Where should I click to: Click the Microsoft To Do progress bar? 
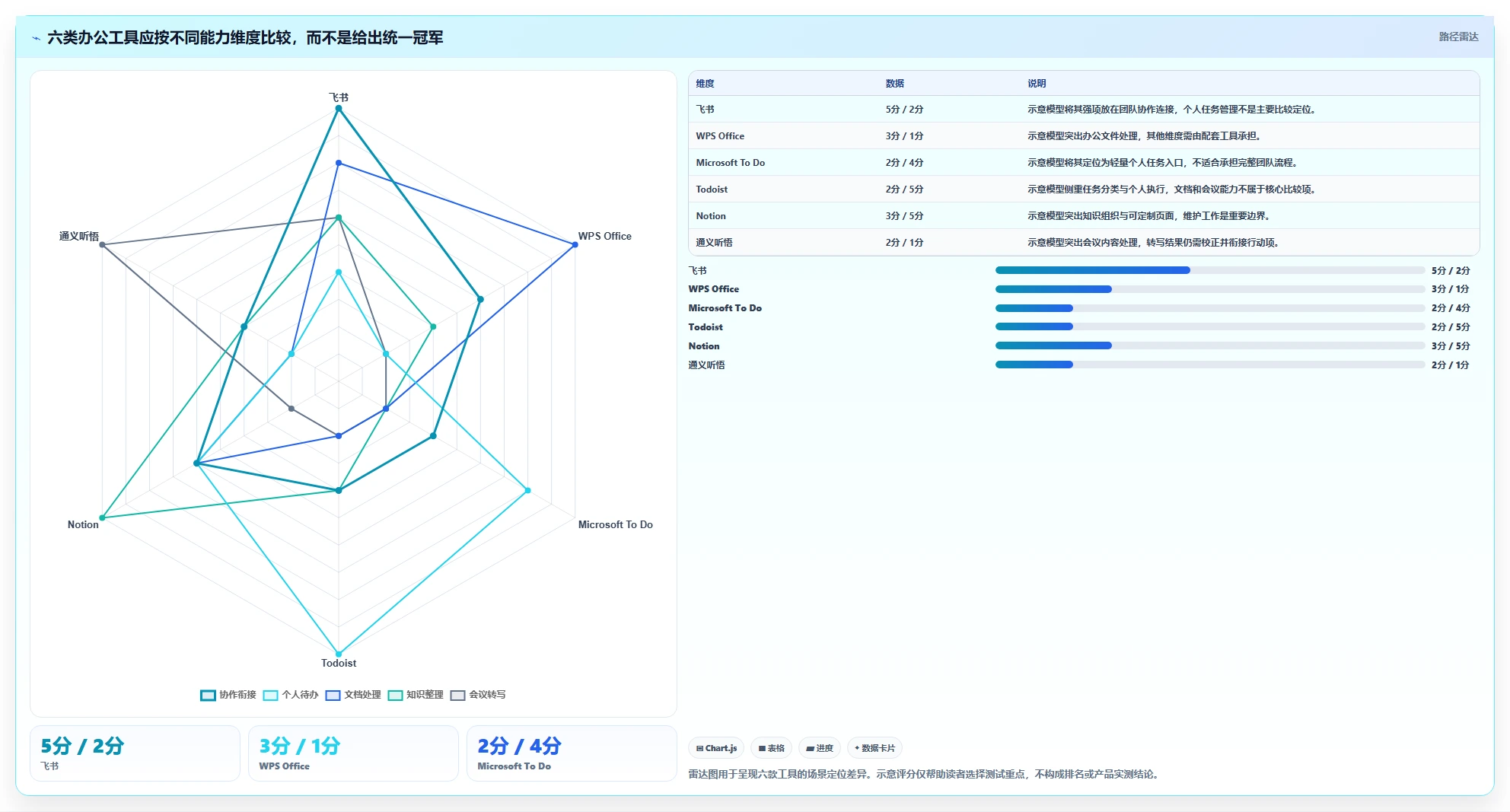point(1210,308)
